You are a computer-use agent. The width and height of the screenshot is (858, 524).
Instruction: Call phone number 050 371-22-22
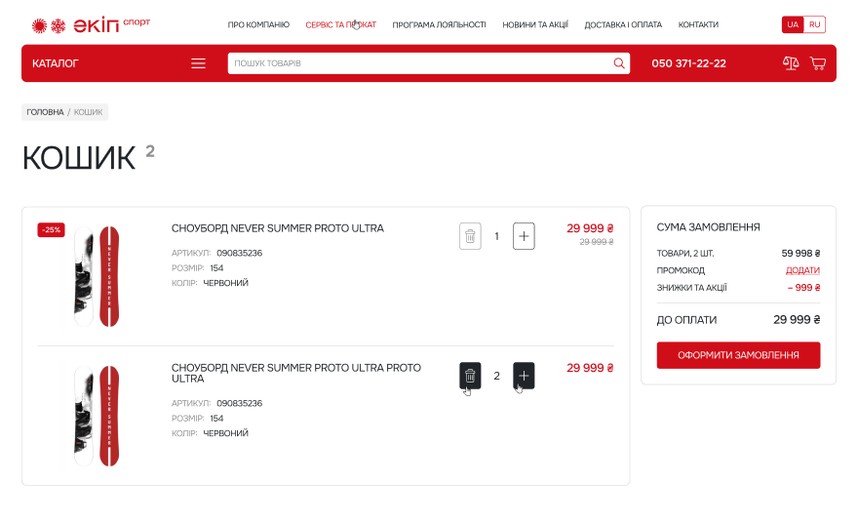coord(688,63)
